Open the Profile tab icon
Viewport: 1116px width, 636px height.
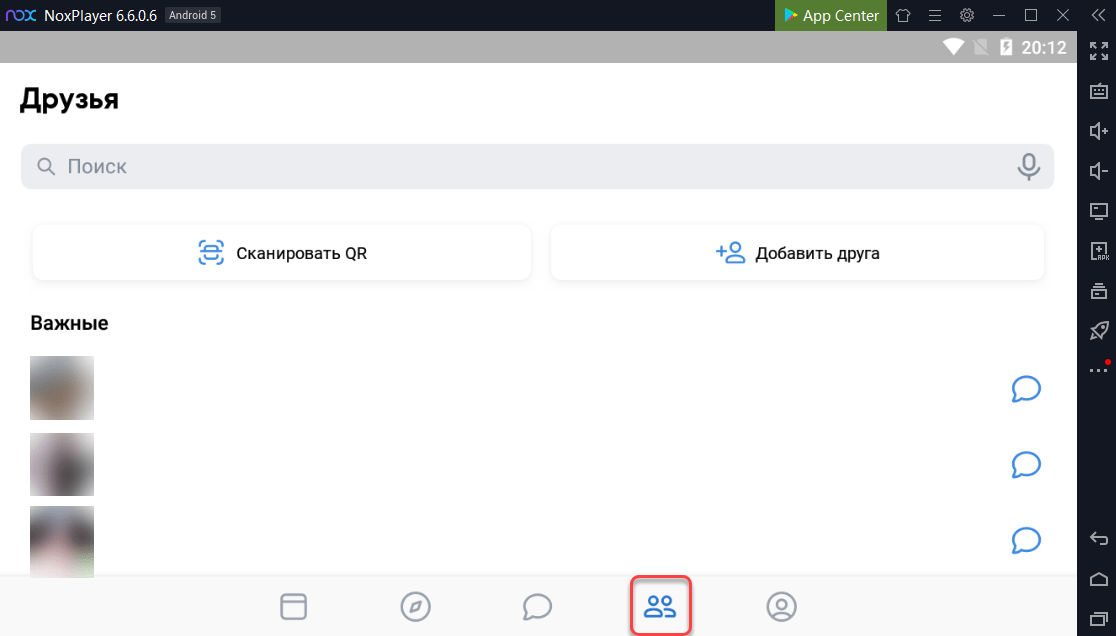point(781,606)
